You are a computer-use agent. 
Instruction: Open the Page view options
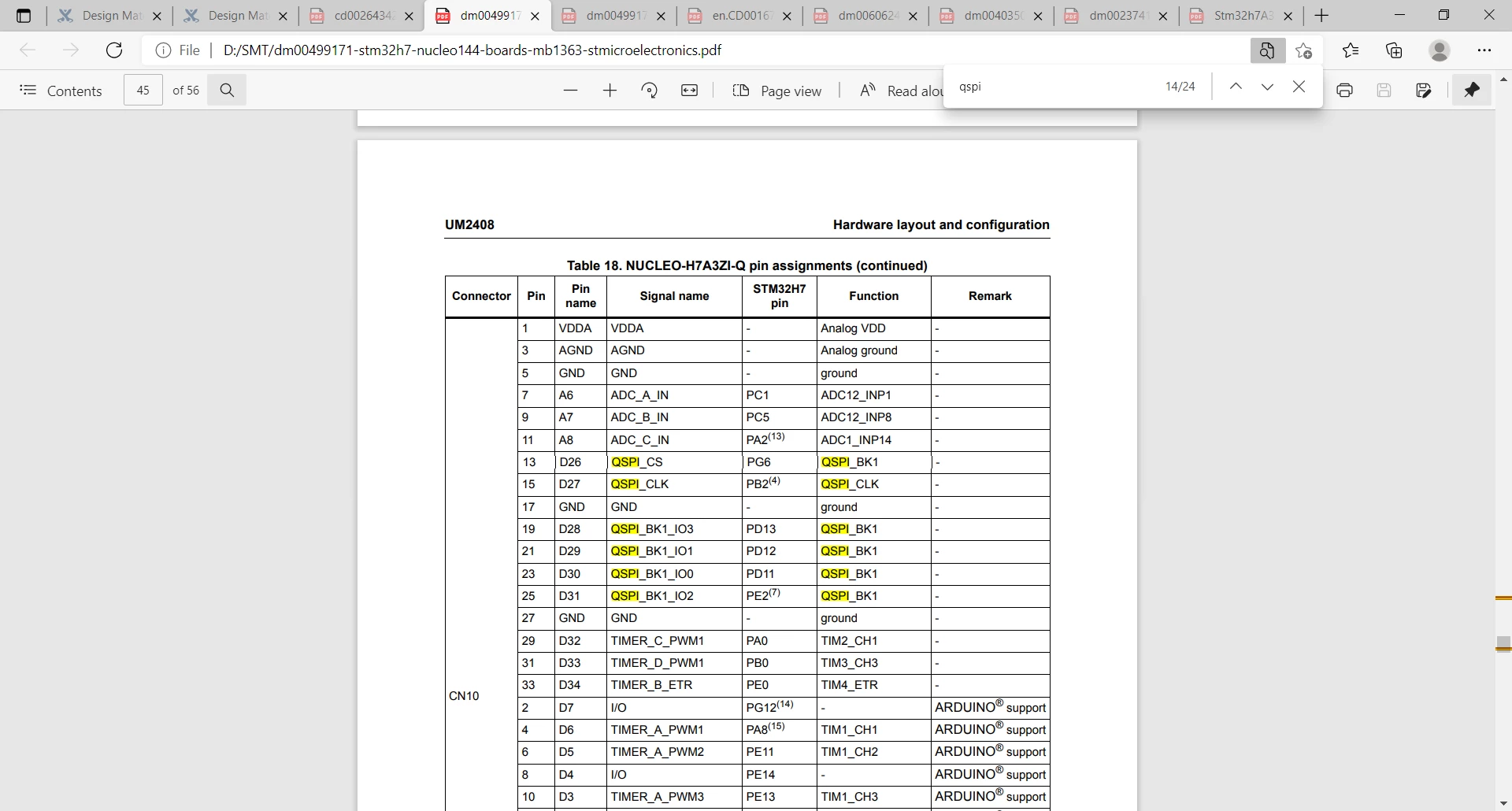coord(777,91)
